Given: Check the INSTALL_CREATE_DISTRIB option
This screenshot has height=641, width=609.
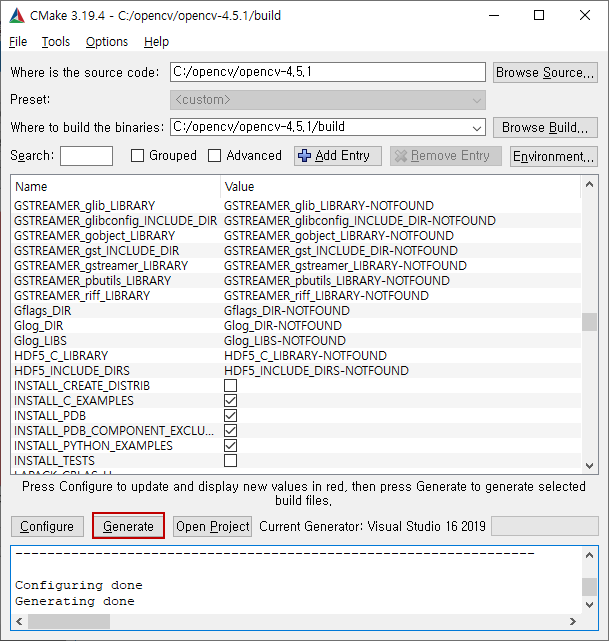Looking at the screenshot, I should (x=231, y=385).
